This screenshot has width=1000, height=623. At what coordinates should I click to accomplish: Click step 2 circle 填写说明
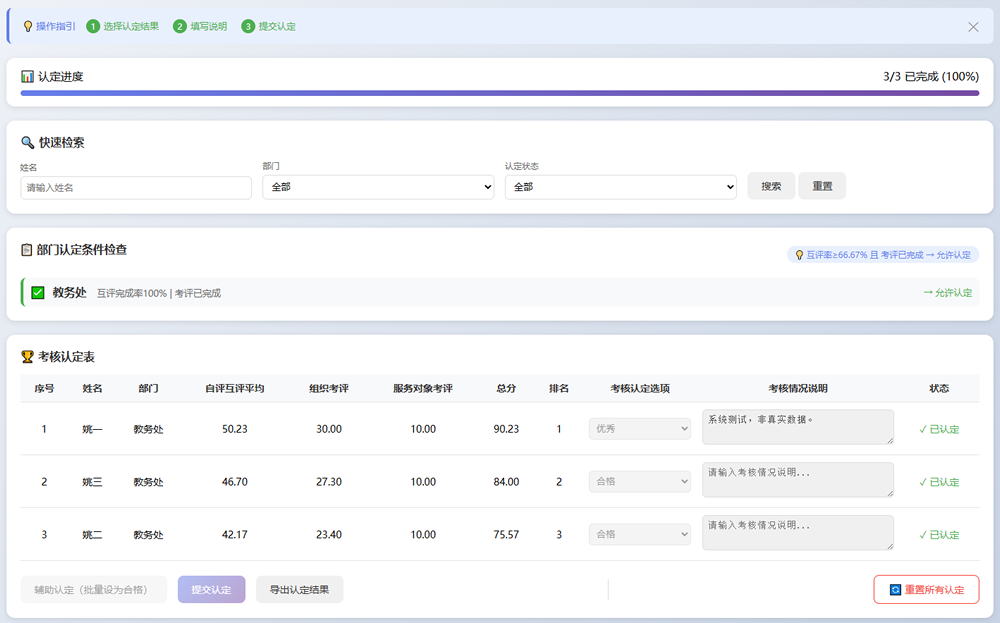[x=180, y=26]
